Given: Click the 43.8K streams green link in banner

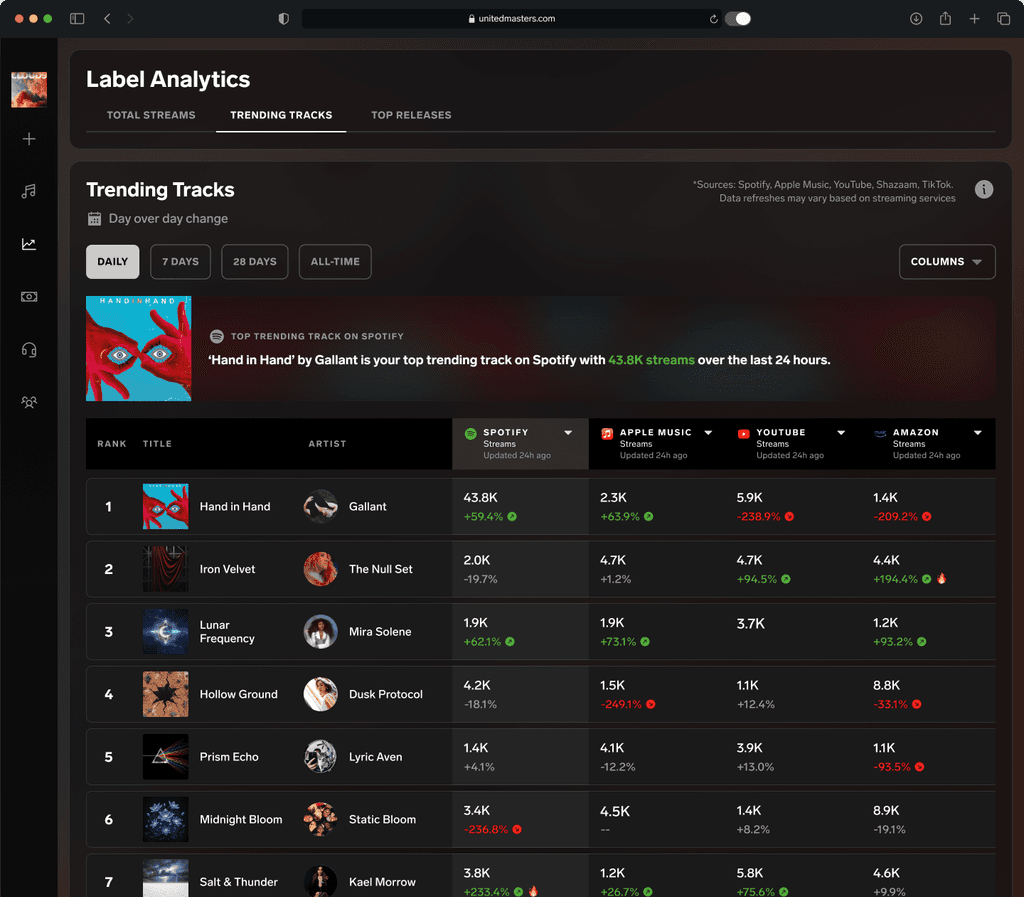Looking at the screenshot, I should [651, 360].
